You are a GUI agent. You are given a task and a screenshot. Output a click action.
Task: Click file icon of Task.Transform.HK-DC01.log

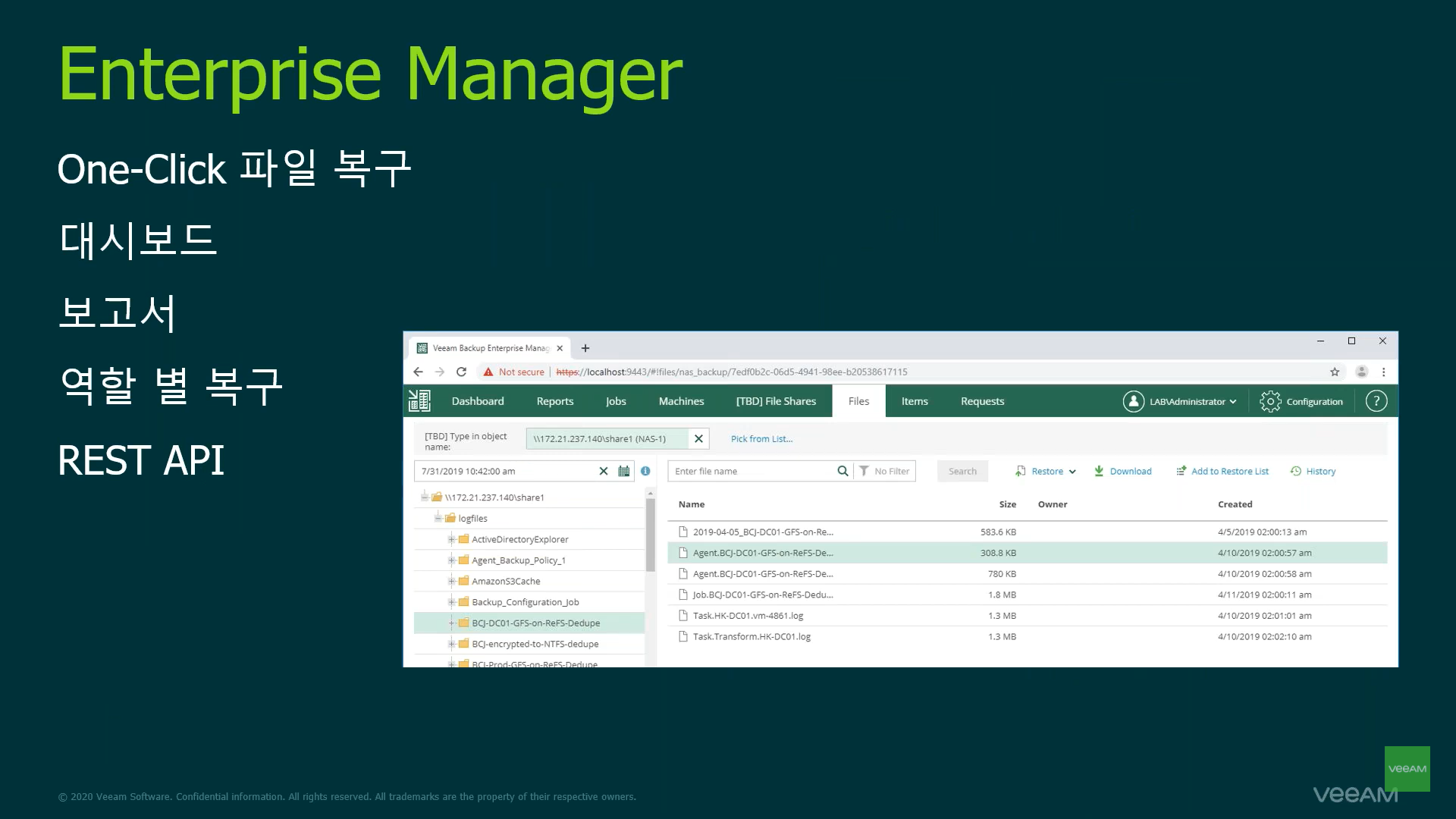(683, 636)
